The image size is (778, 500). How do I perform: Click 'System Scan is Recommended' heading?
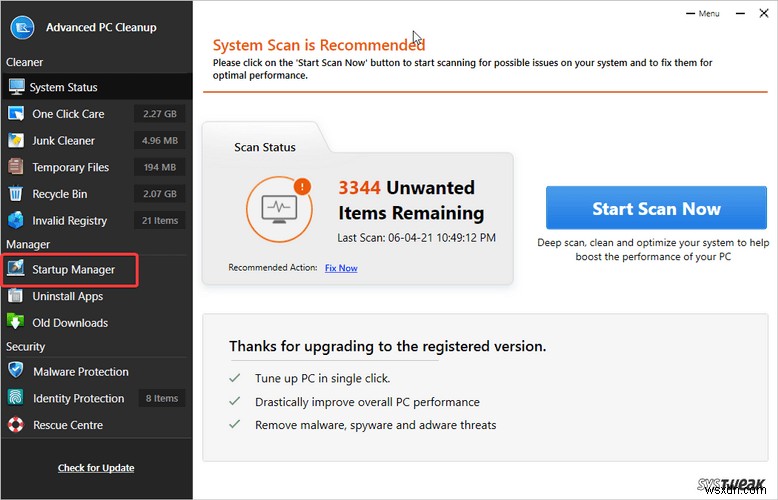[319, 45]
